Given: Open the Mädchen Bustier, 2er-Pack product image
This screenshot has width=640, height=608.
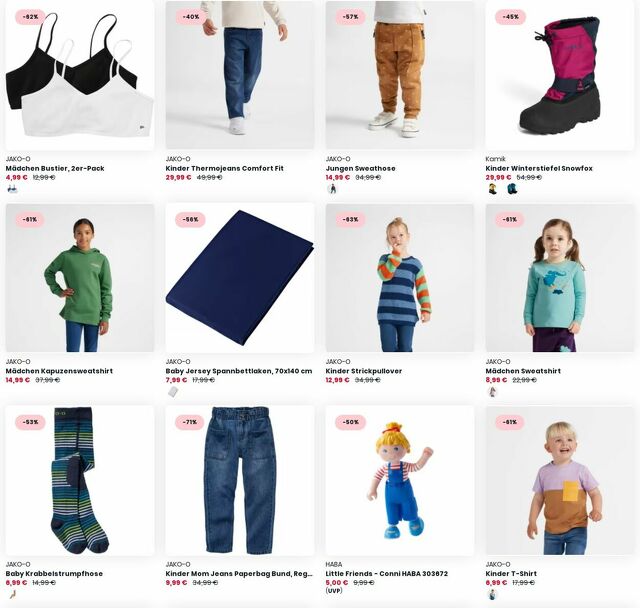Looking at the screenshot, I should (x=80, y=75).
